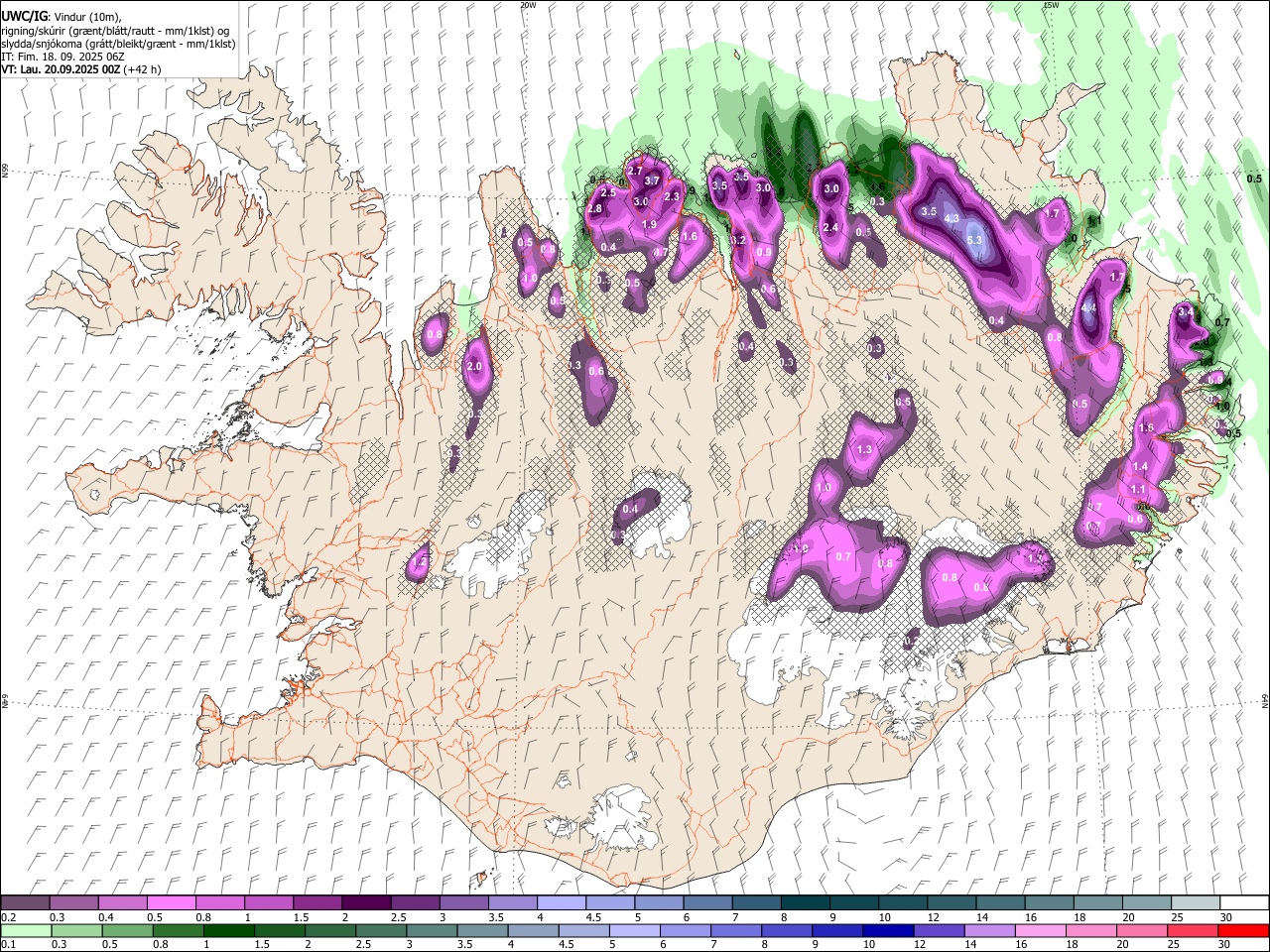Click the 20W longitude label
1270x952 pixels.
click(528, 5)
